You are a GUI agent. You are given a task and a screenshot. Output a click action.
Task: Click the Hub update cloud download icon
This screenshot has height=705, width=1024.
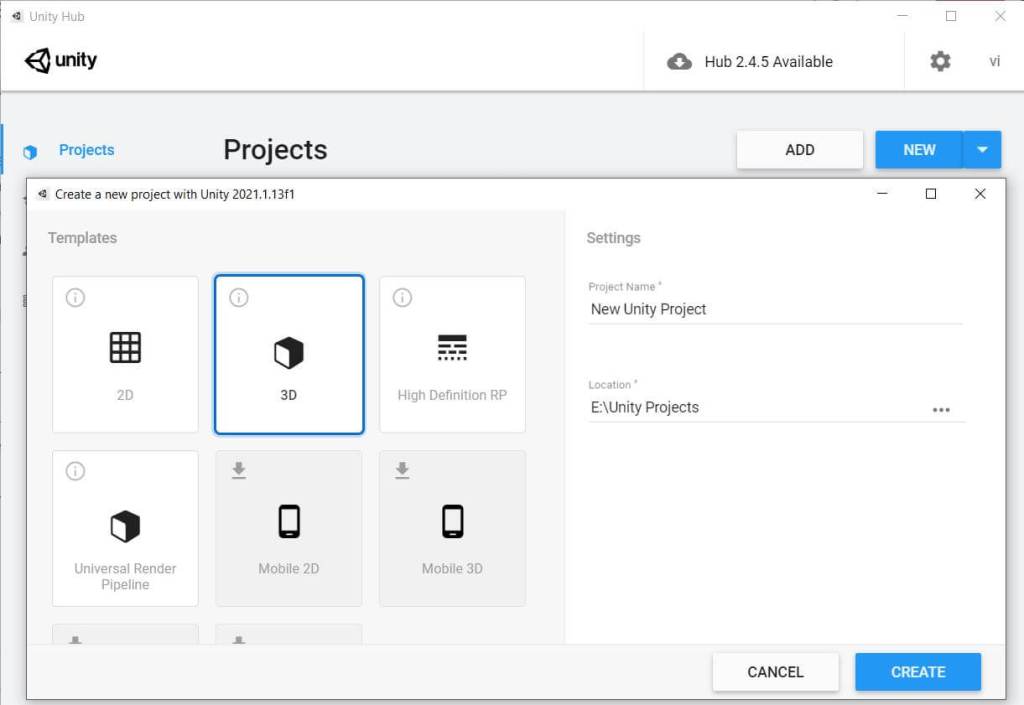point(679,62)
